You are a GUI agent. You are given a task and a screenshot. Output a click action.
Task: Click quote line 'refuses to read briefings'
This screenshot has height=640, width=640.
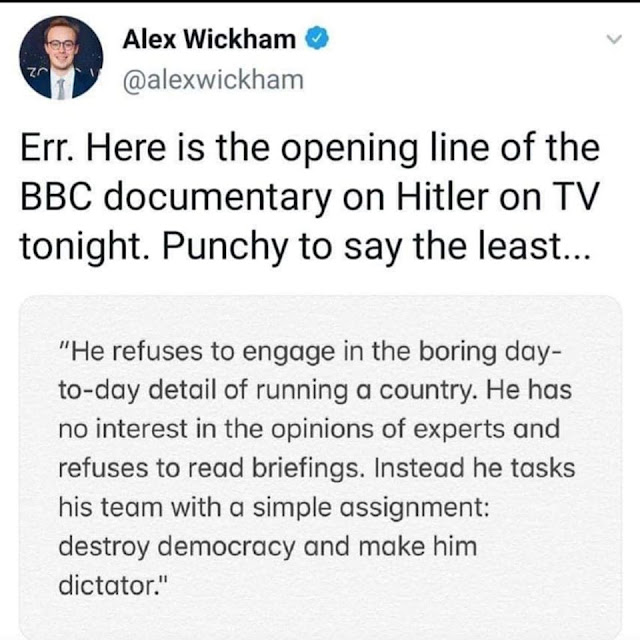pos(317,469)
